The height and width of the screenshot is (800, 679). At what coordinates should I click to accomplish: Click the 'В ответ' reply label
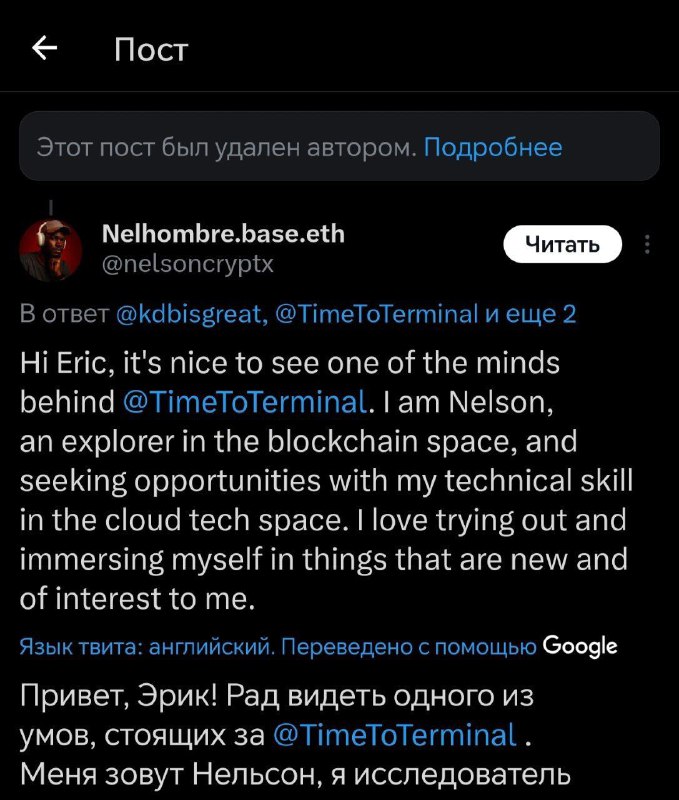click(x=65, y=314)
